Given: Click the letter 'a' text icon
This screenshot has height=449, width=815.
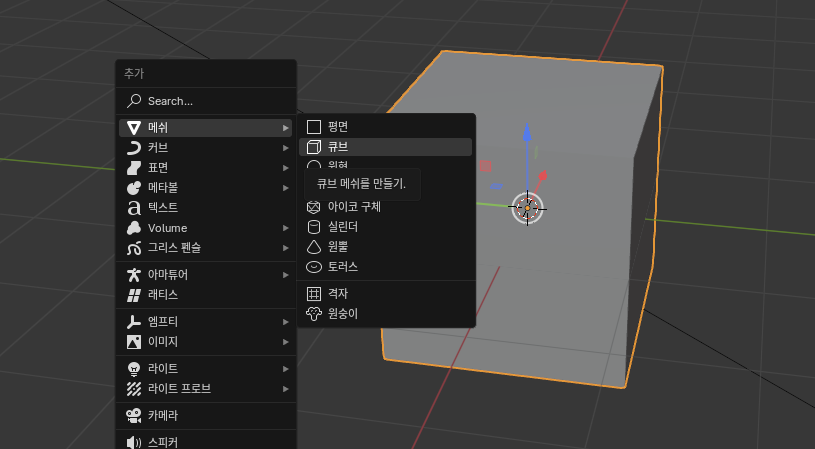Looking at the screenshot, I should pyautogui.click(x=134, y=208).
